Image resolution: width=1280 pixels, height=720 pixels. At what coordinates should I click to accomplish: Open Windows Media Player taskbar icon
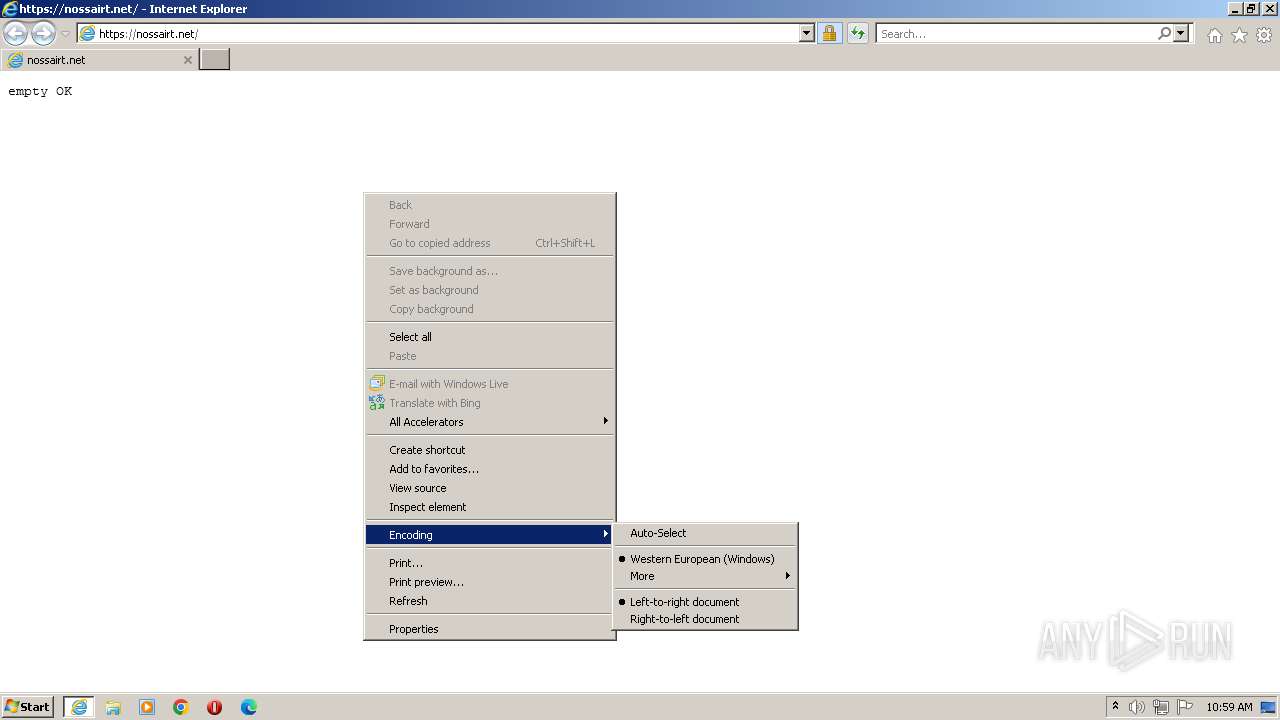(x=147, y=707)
